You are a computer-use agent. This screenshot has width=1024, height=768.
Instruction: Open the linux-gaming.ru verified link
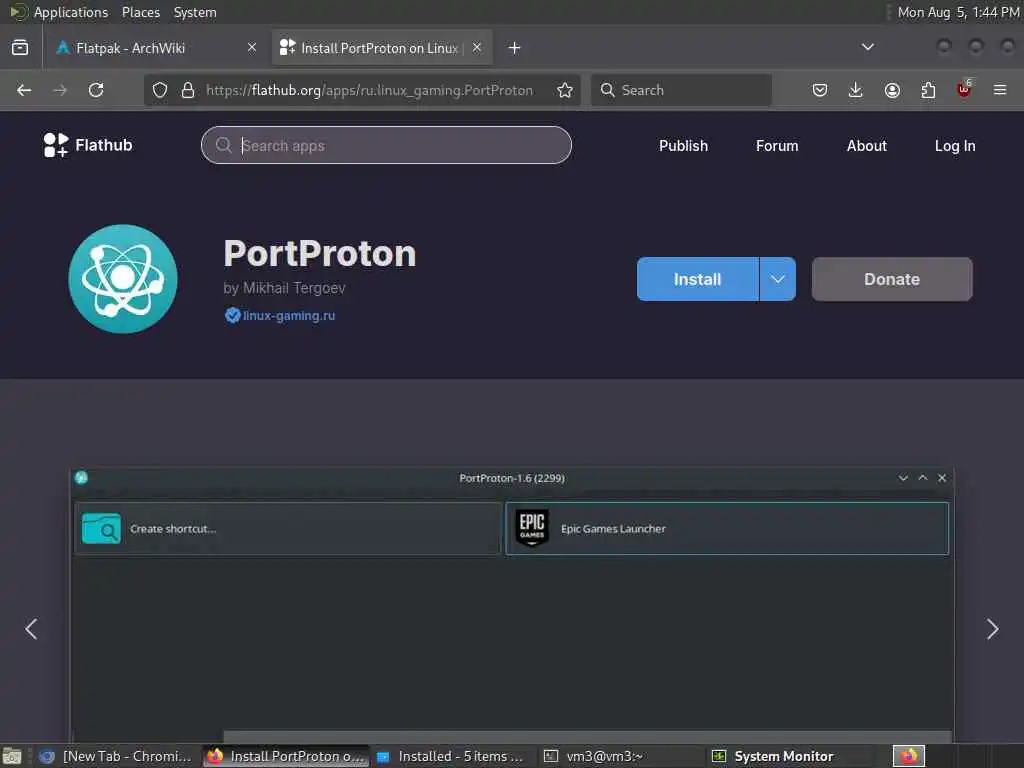point(289,315)
